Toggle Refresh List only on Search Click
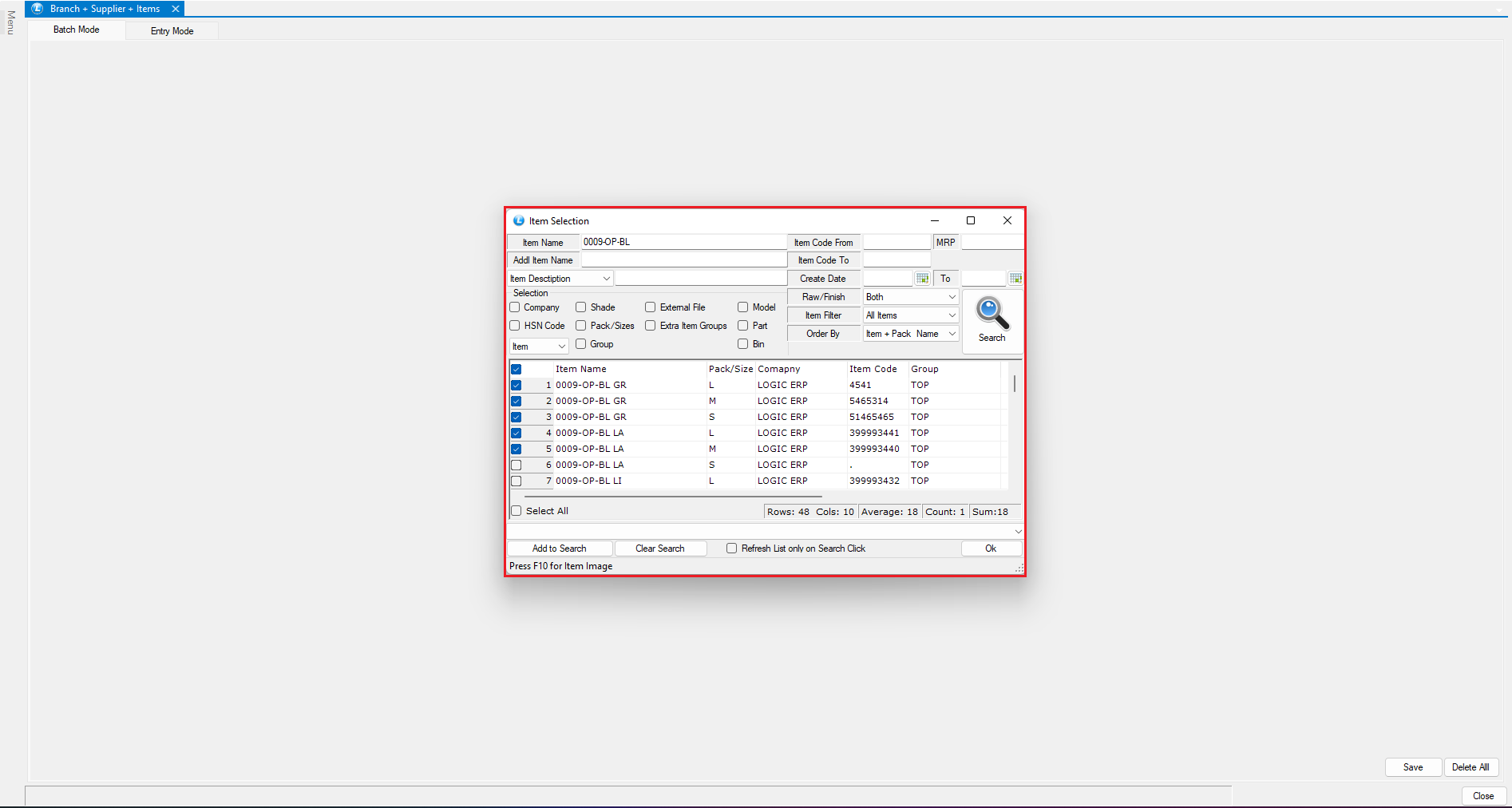Image resolution: width=1512 pixels, height=808 pixels. pyautogui.click(x=731, y=549)
